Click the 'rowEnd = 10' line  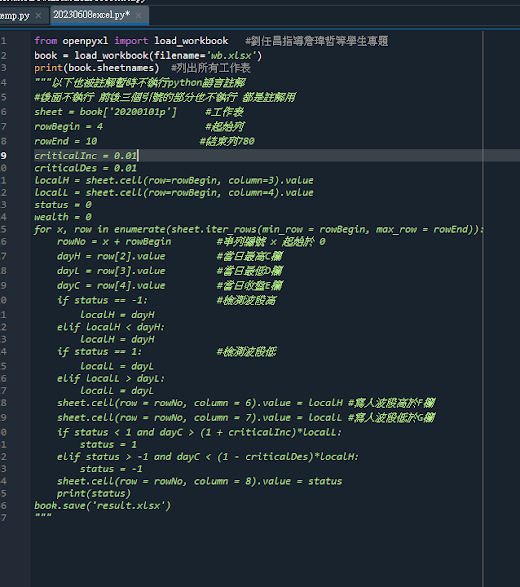click(x=66, y=141)
